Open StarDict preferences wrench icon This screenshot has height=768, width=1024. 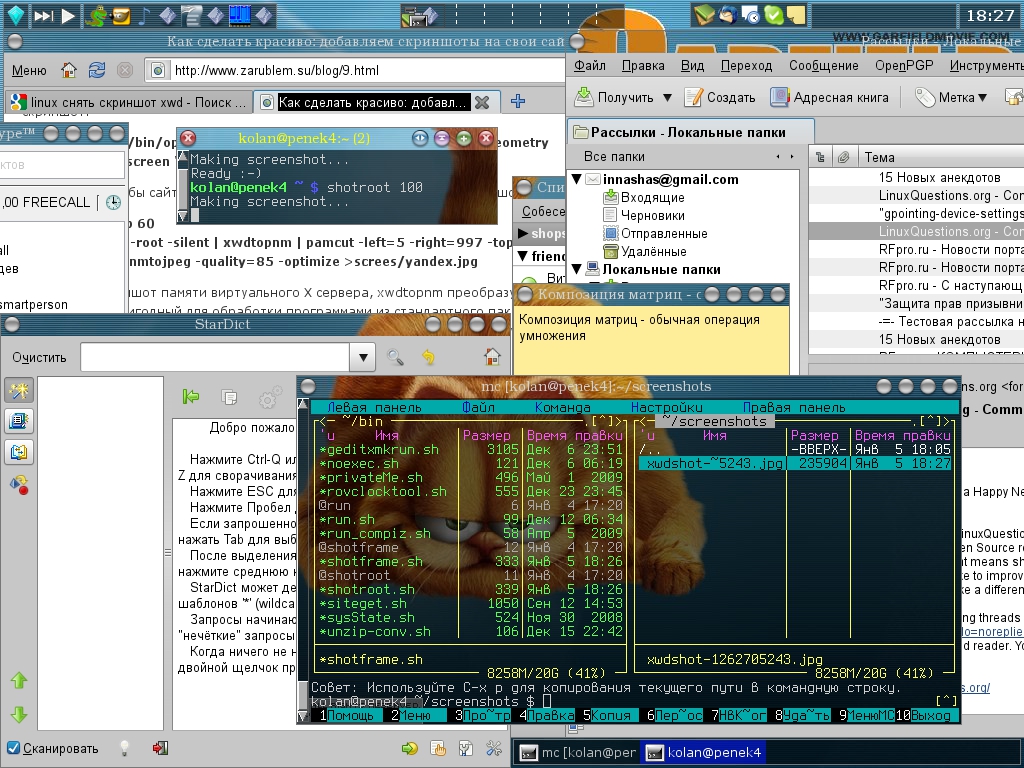pyautogui.click(x=494, y=748)
